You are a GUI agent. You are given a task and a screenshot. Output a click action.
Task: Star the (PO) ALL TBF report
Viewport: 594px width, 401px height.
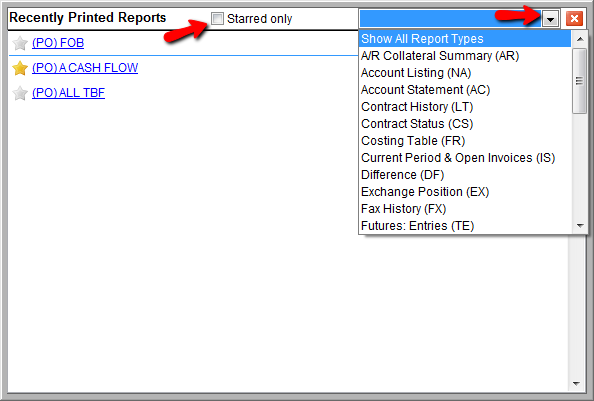tap(20, 93)
